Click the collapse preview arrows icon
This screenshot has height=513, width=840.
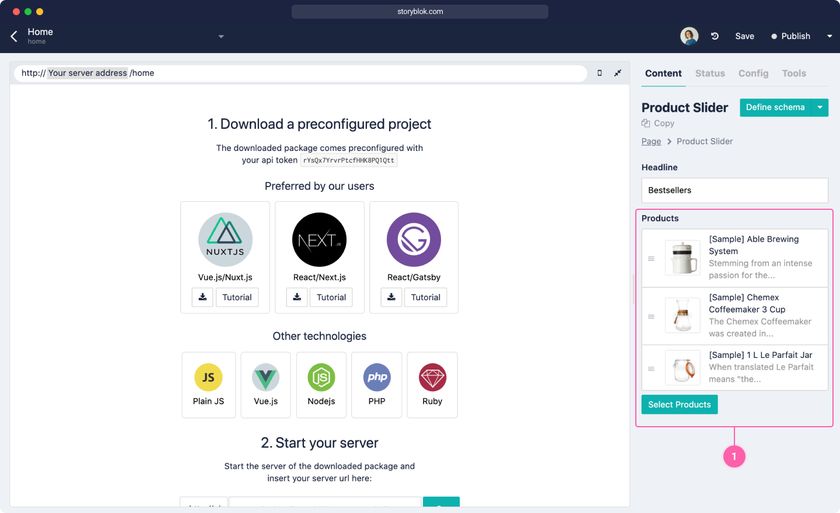coord(618,73)
